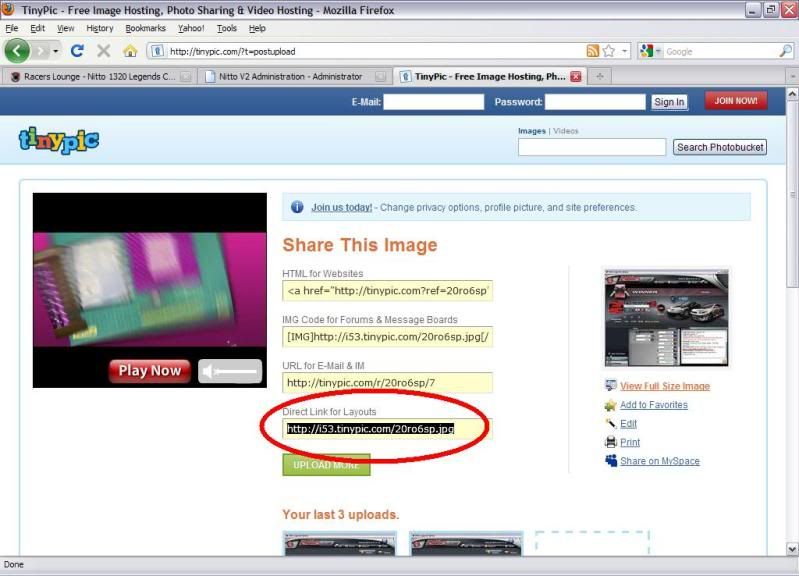Open the Bookmarks menu
This screenshot has height=576, width=799.
pos(145,28)
